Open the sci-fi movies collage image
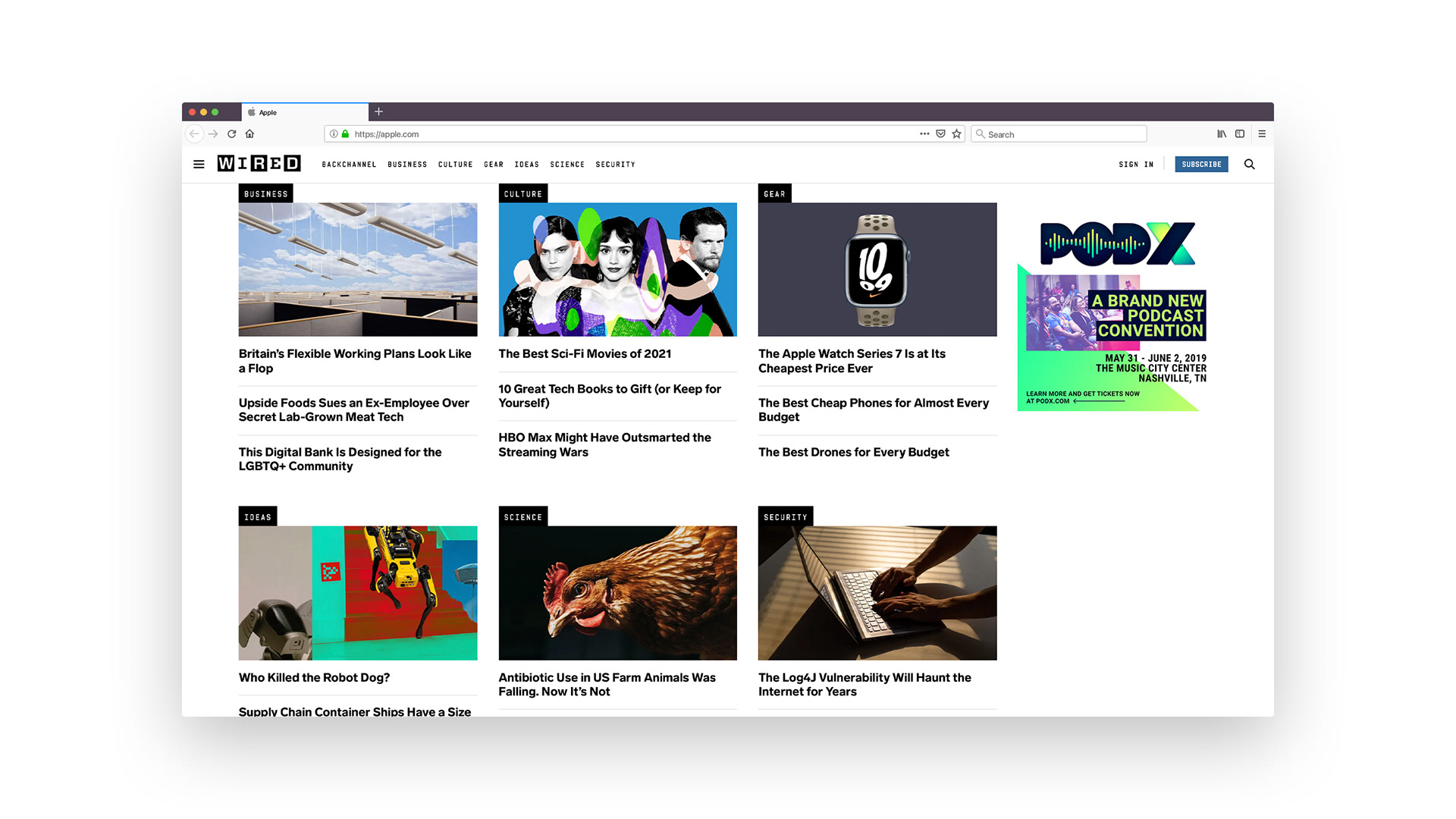Viewport: 1456px width, 819px height. pyautogui.click(x=617, y=269)
